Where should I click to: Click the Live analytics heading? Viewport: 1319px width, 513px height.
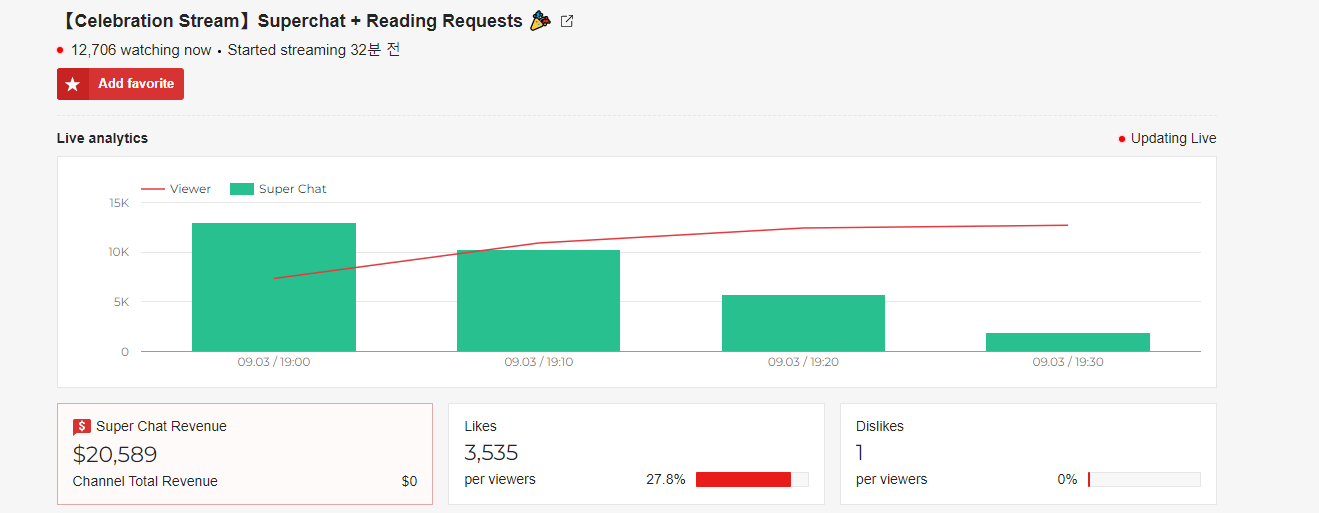102,138
